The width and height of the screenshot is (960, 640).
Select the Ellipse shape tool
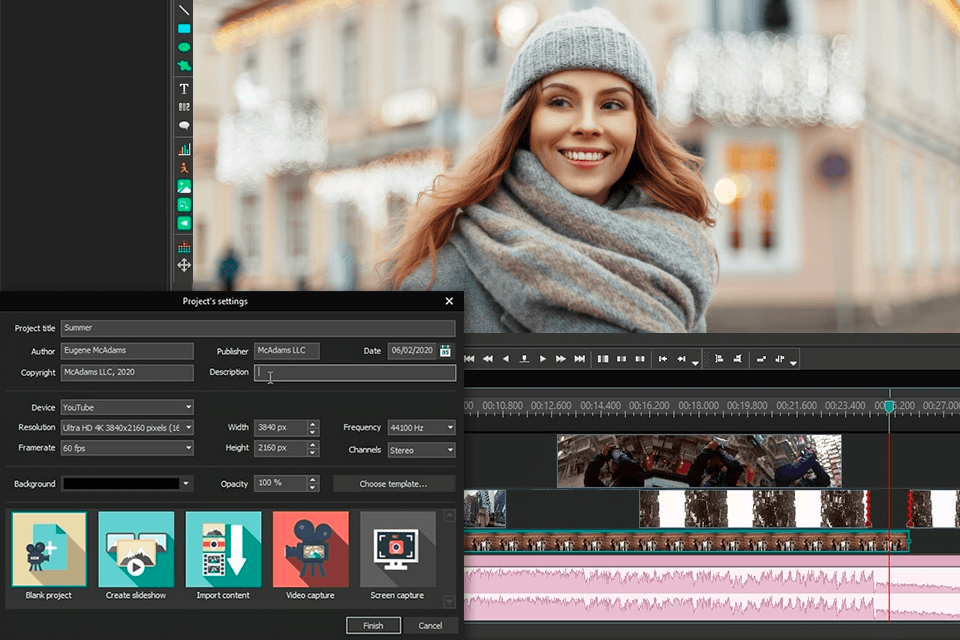tap(184, 47)
